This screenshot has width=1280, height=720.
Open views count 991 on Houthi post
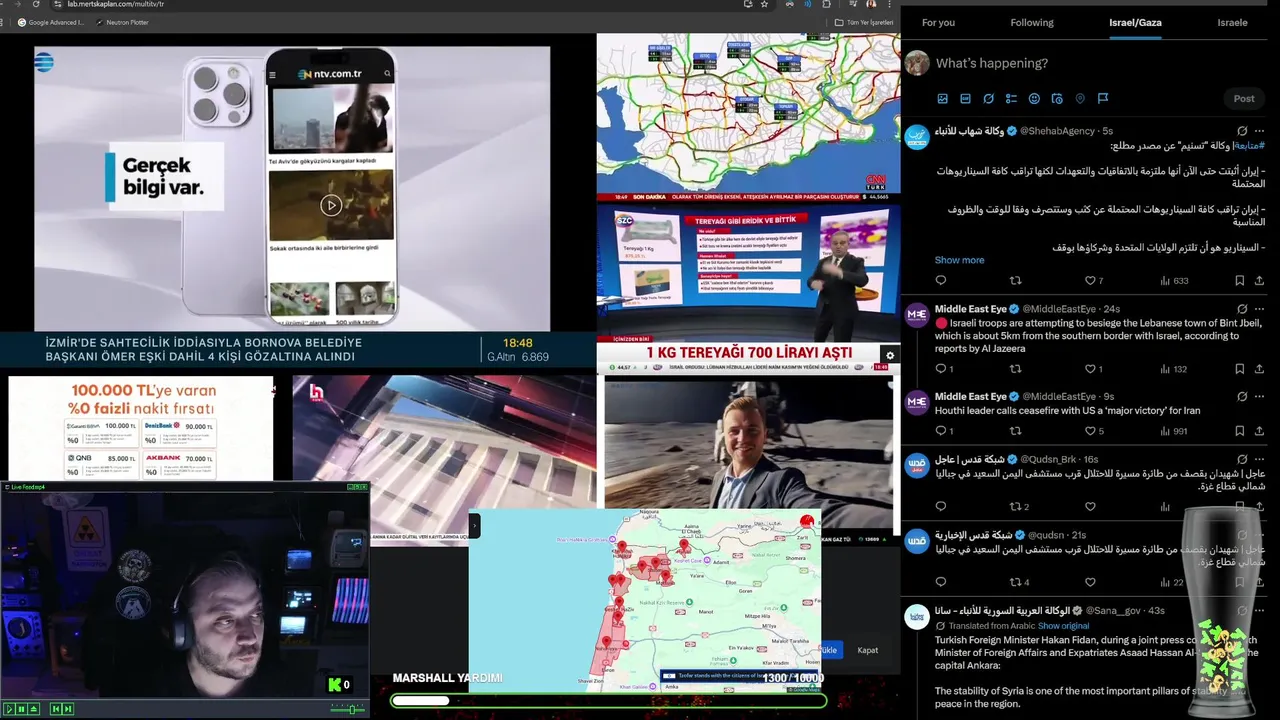[x=1173, y=431]
